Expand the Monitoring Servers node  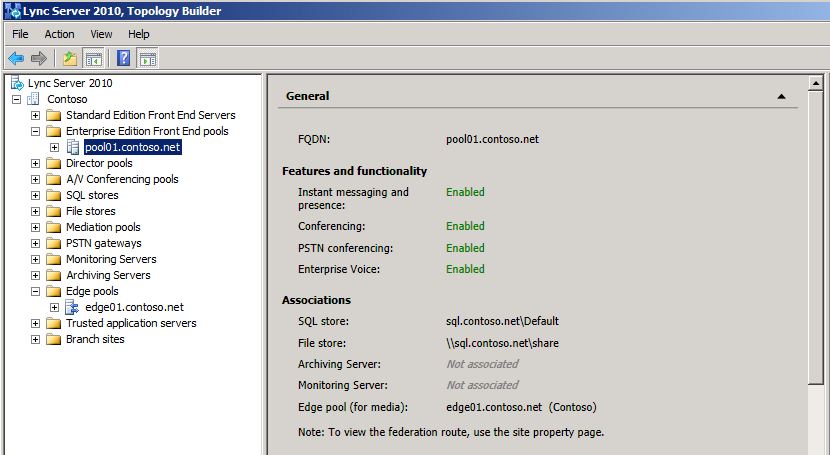(35, 259)
